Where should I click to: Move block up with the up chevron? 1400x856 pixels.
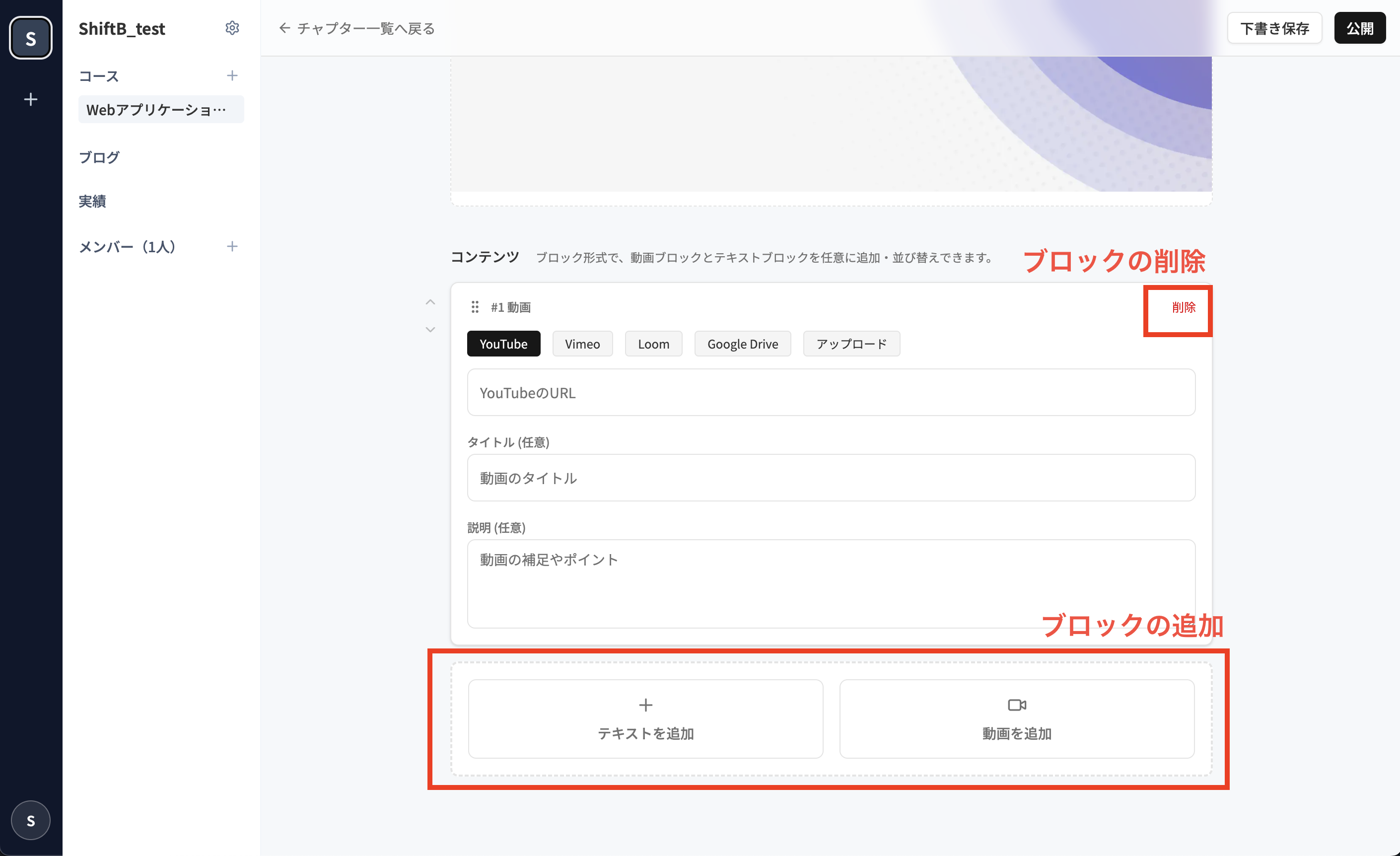point(430,302)
